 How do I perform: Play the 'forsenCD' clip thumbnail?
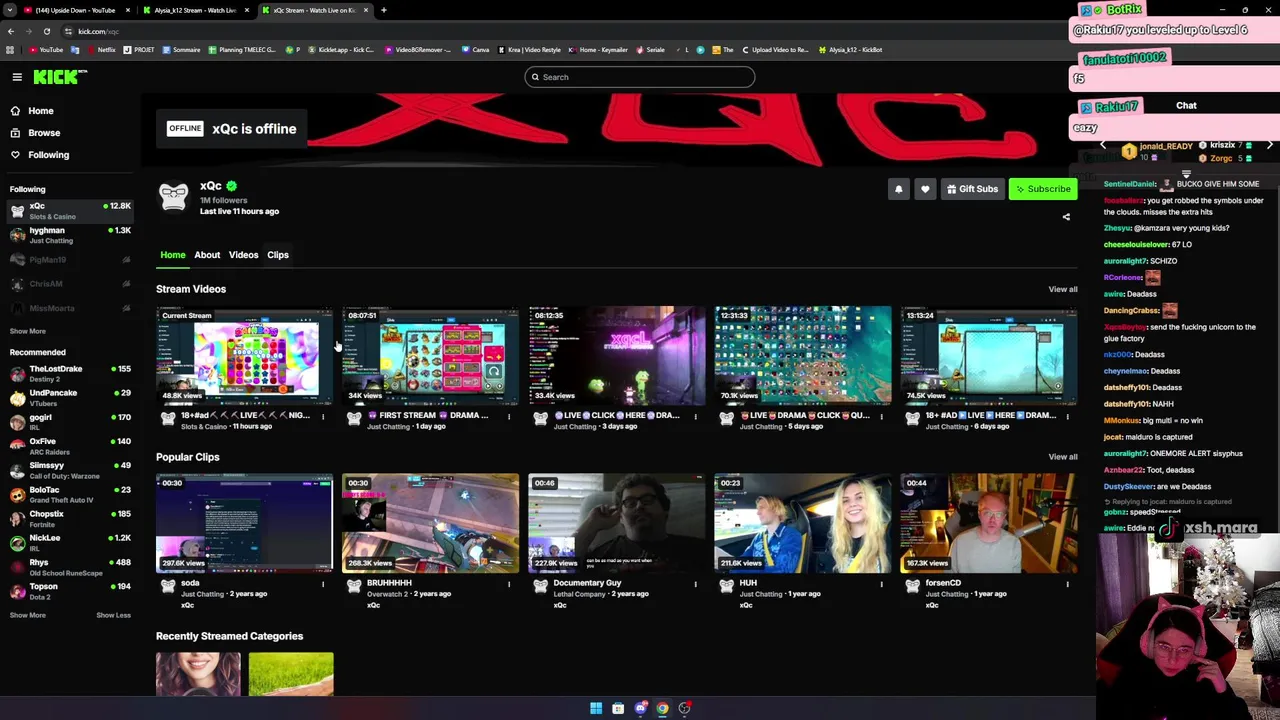click(988, 523)
